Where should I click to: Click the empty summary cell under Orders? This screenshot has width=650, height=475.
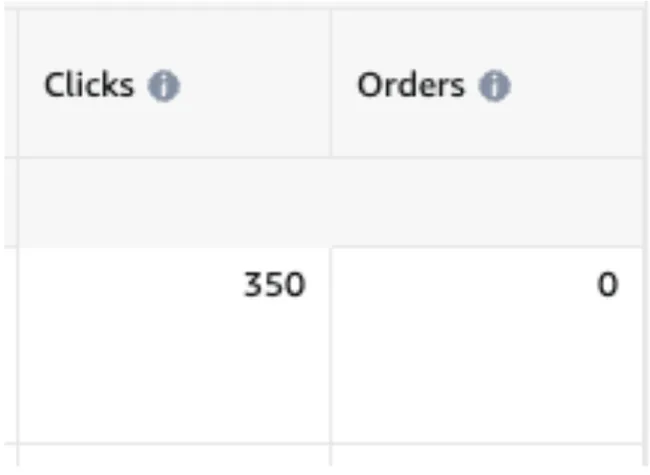pos(487,202)
